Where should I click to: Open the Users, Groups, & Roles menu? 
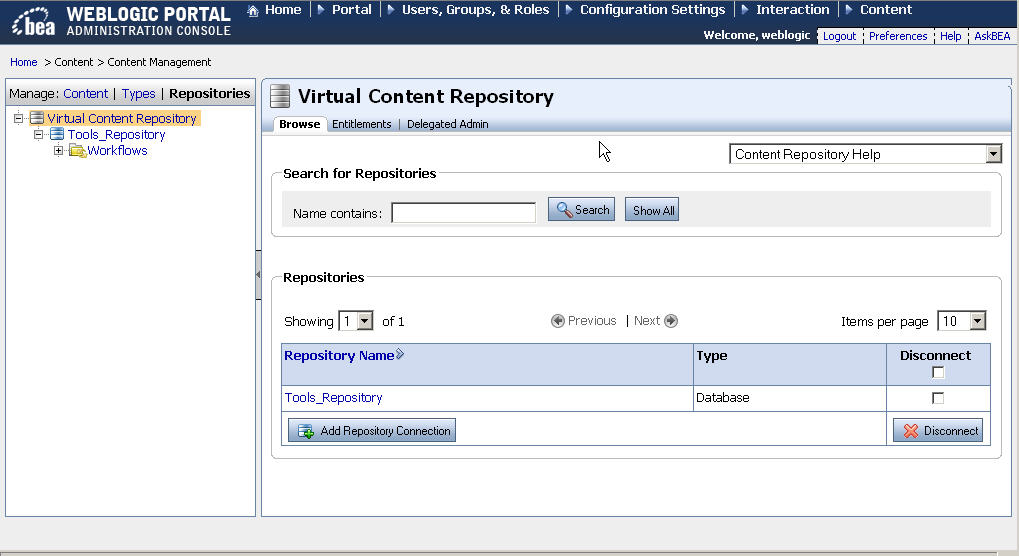[x=475, y=10]
